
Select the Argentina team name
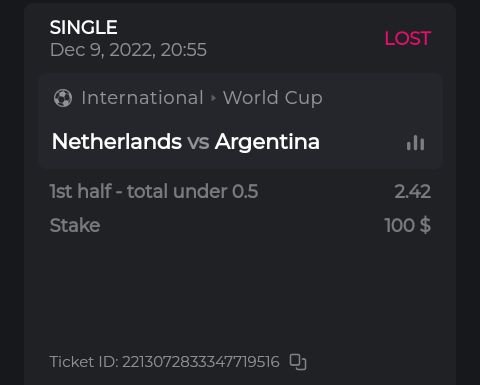[267, 142]
